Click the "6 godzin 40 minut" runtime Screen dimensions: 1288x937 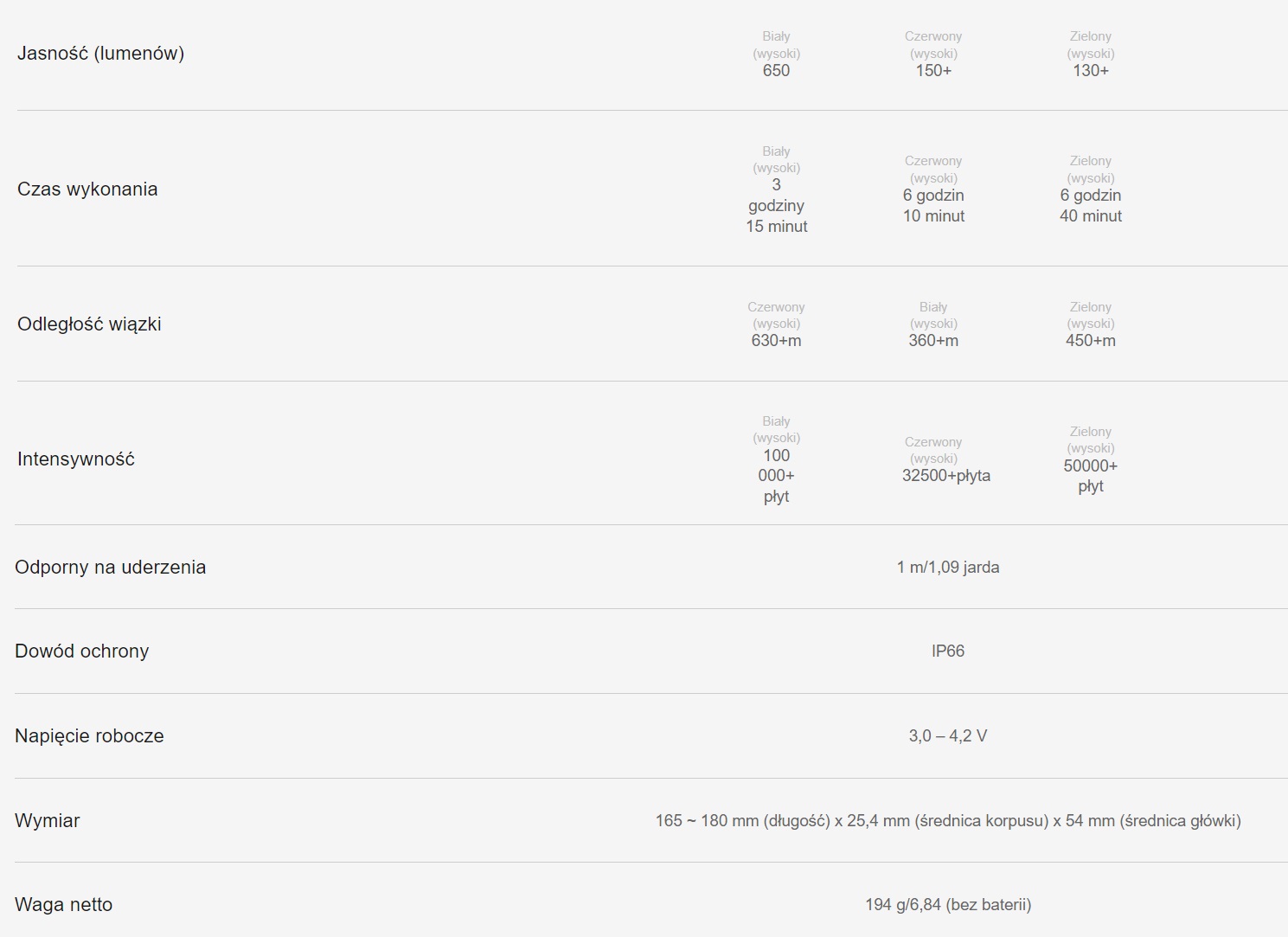(x=1090, y=206)
